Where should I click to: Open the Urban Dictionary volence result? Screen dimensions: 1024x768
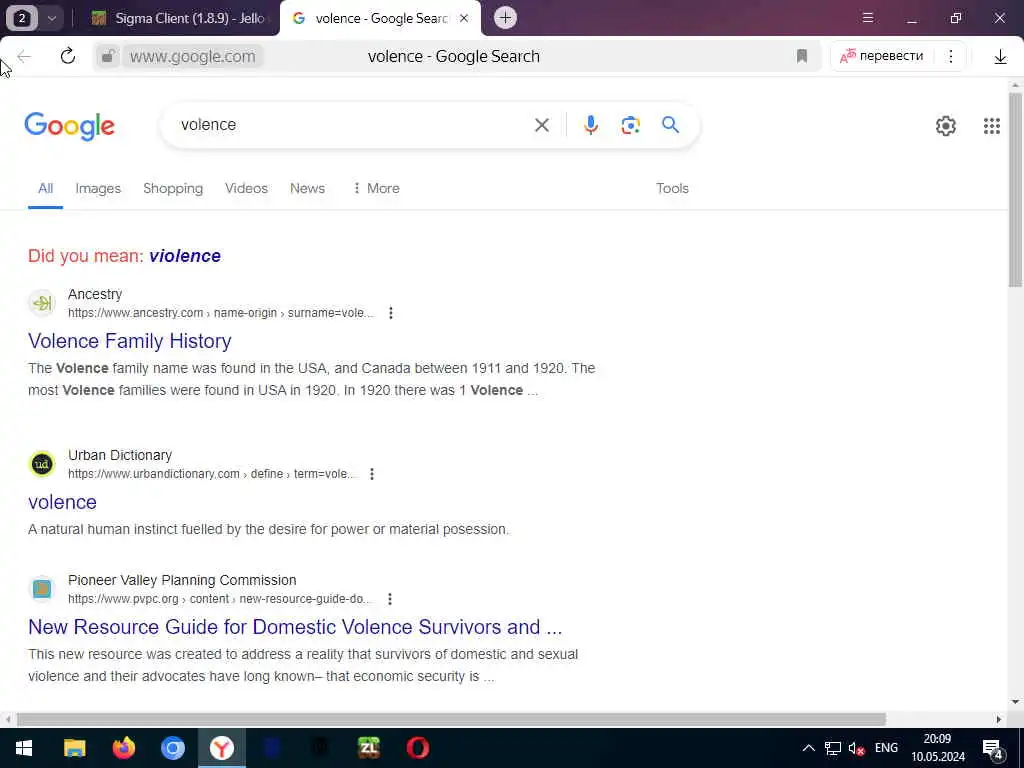click(63, 502)
